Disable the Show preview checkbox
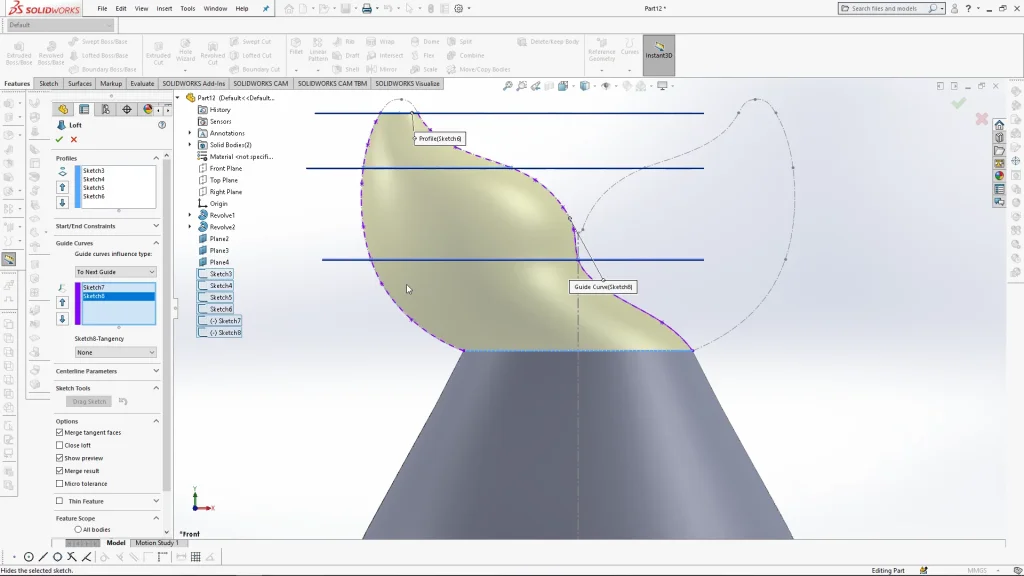 [60, 458]
